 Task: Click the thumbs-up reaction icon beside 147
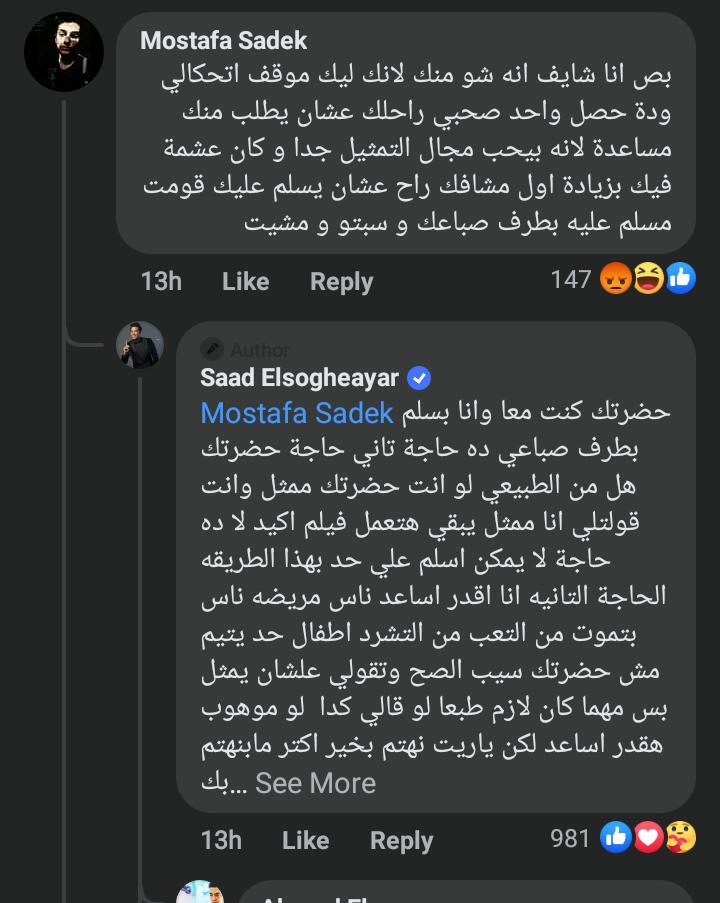point(680,280)
